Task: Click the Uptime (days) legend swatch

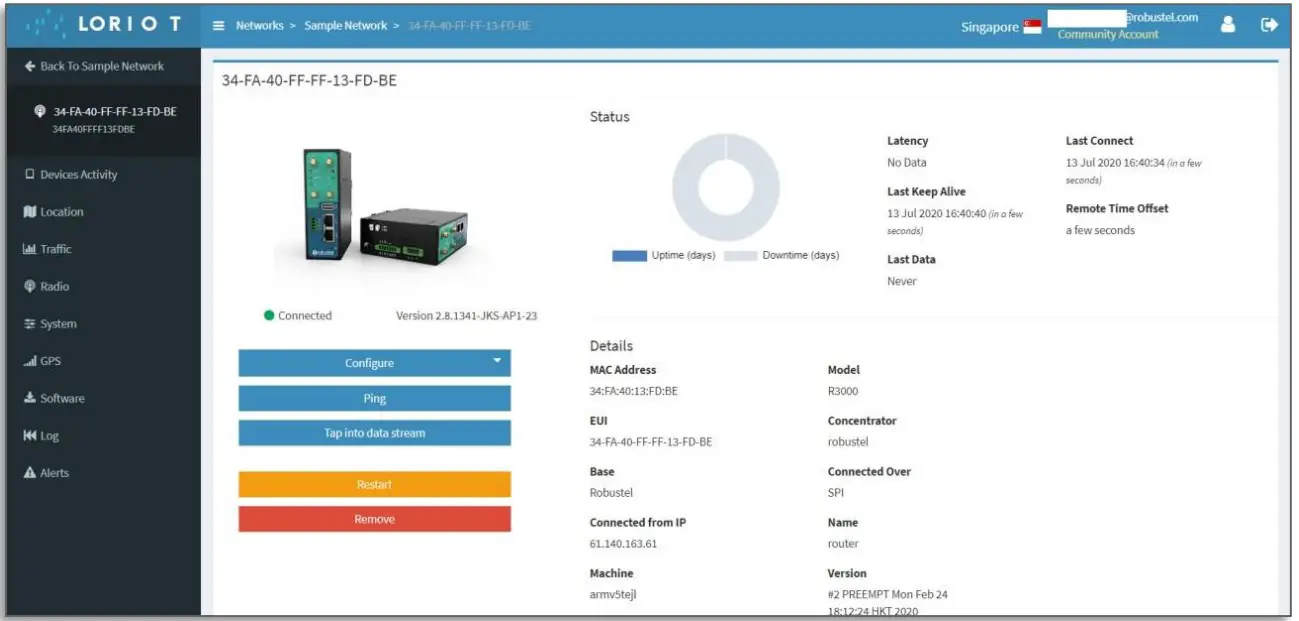Action: pyautogui.click(x=629, y=256)
